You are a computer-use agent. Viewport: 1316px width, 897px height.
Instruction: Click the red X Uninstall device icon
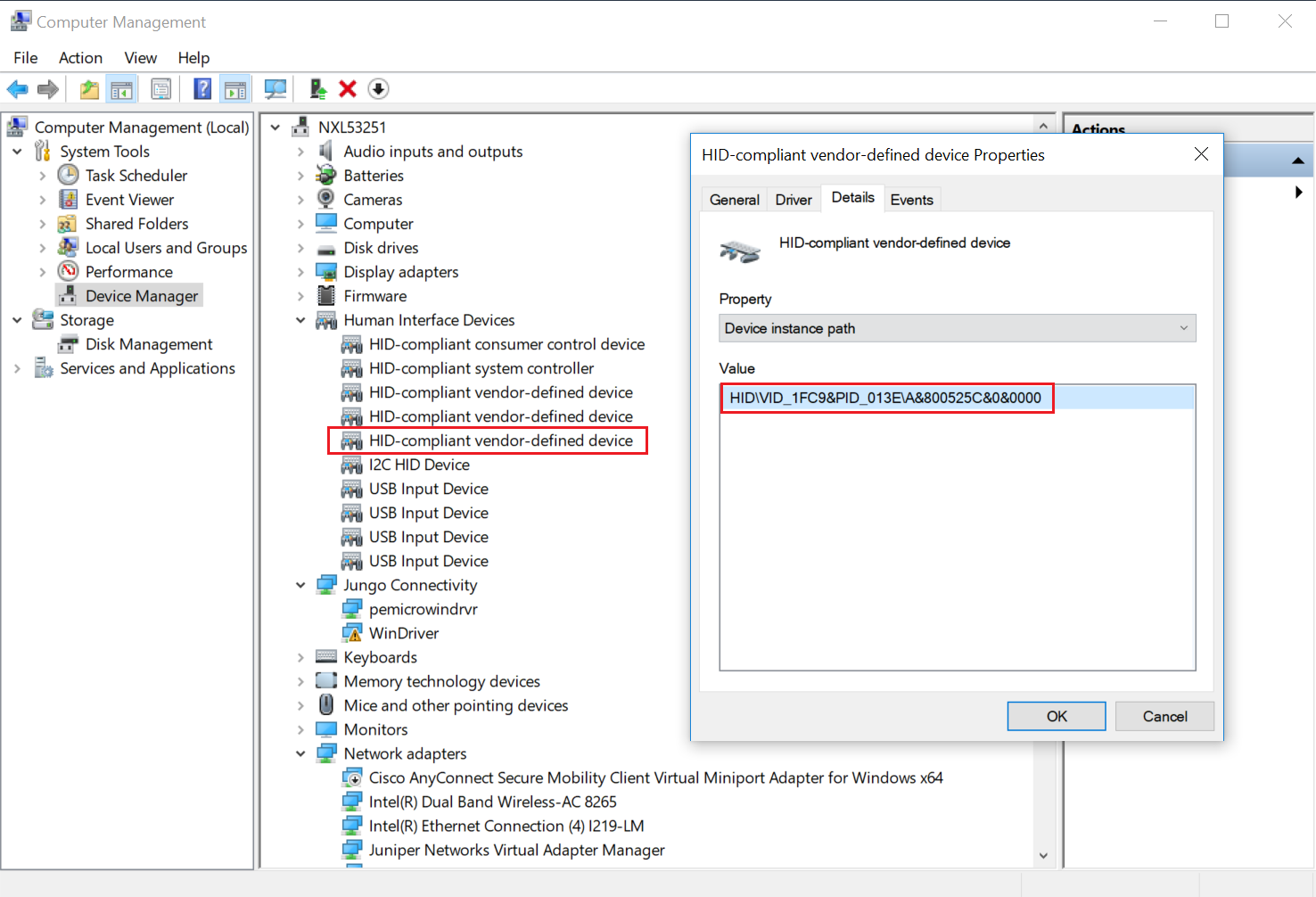(x=348, y=89)
